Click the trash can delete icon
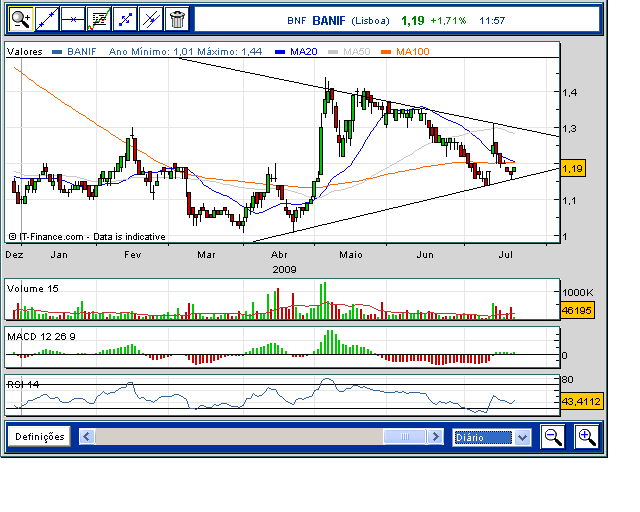 coord(176,18)
